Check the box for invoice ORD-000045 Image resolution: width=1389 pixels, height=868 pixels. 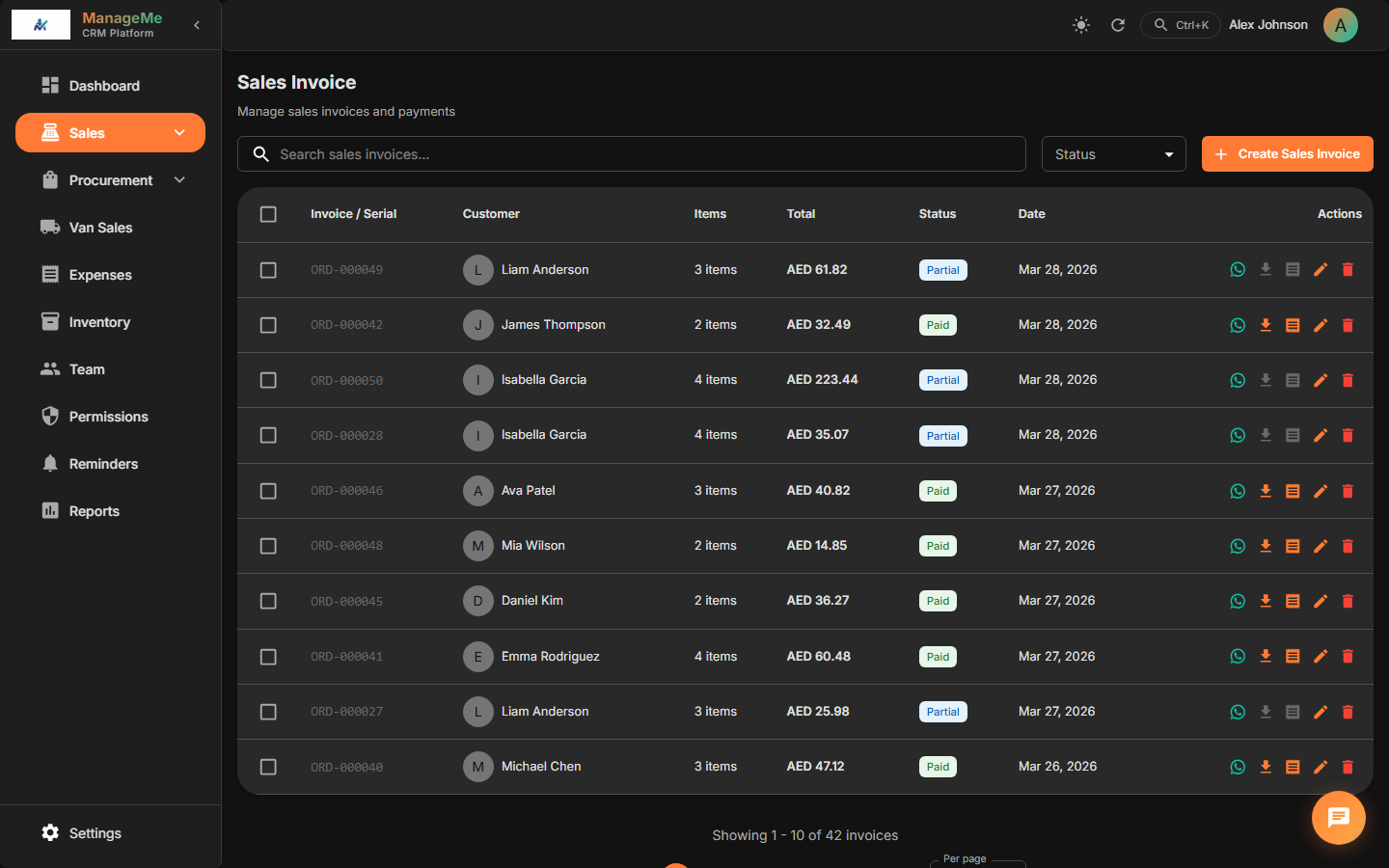click(x=268, y=601)
